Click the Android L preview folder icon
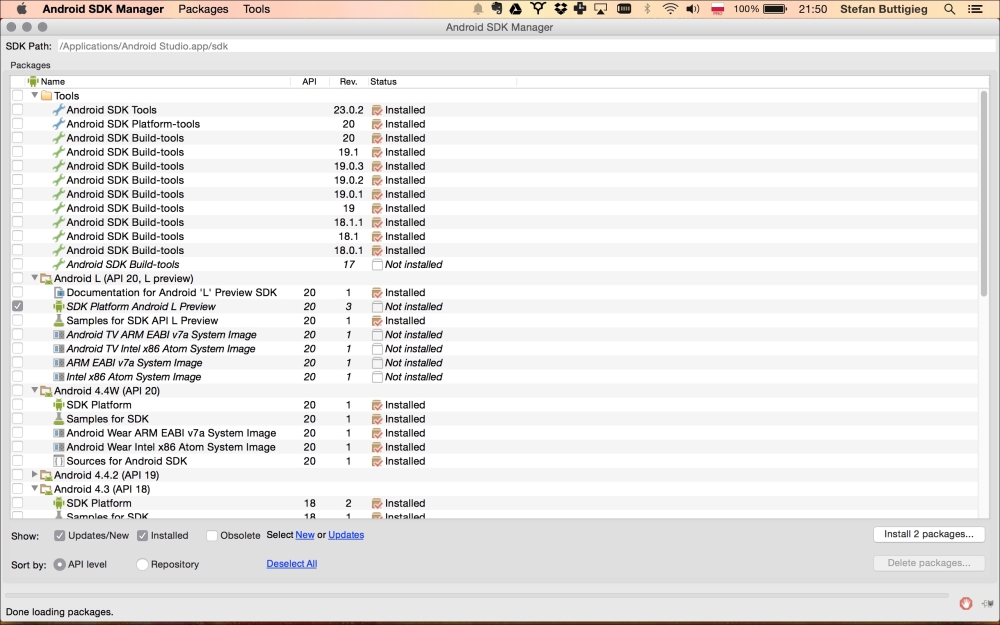1000x625 pixels. (x=46, y=279)
